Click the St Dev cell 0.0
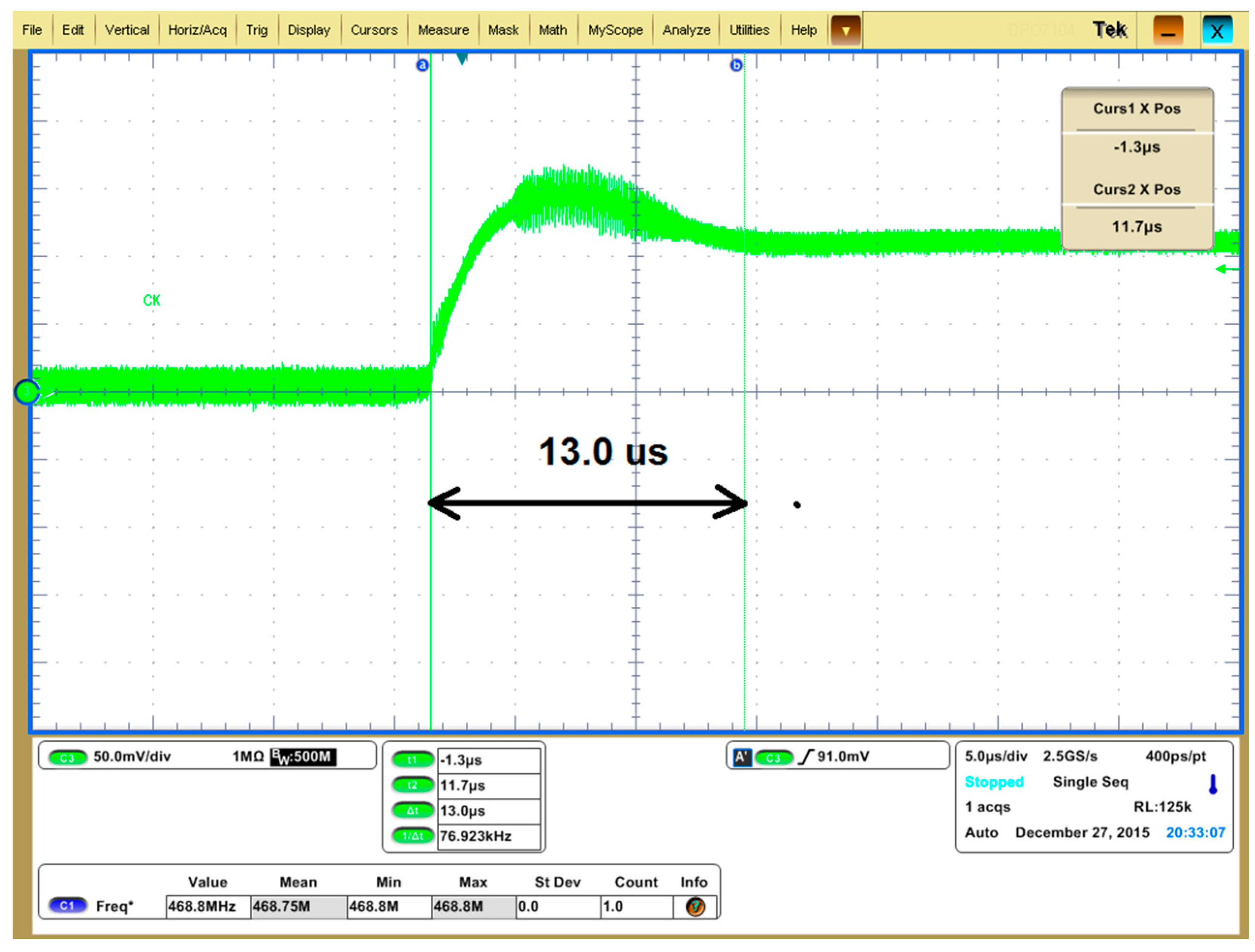1255x952 pixels. pos(558,906)
